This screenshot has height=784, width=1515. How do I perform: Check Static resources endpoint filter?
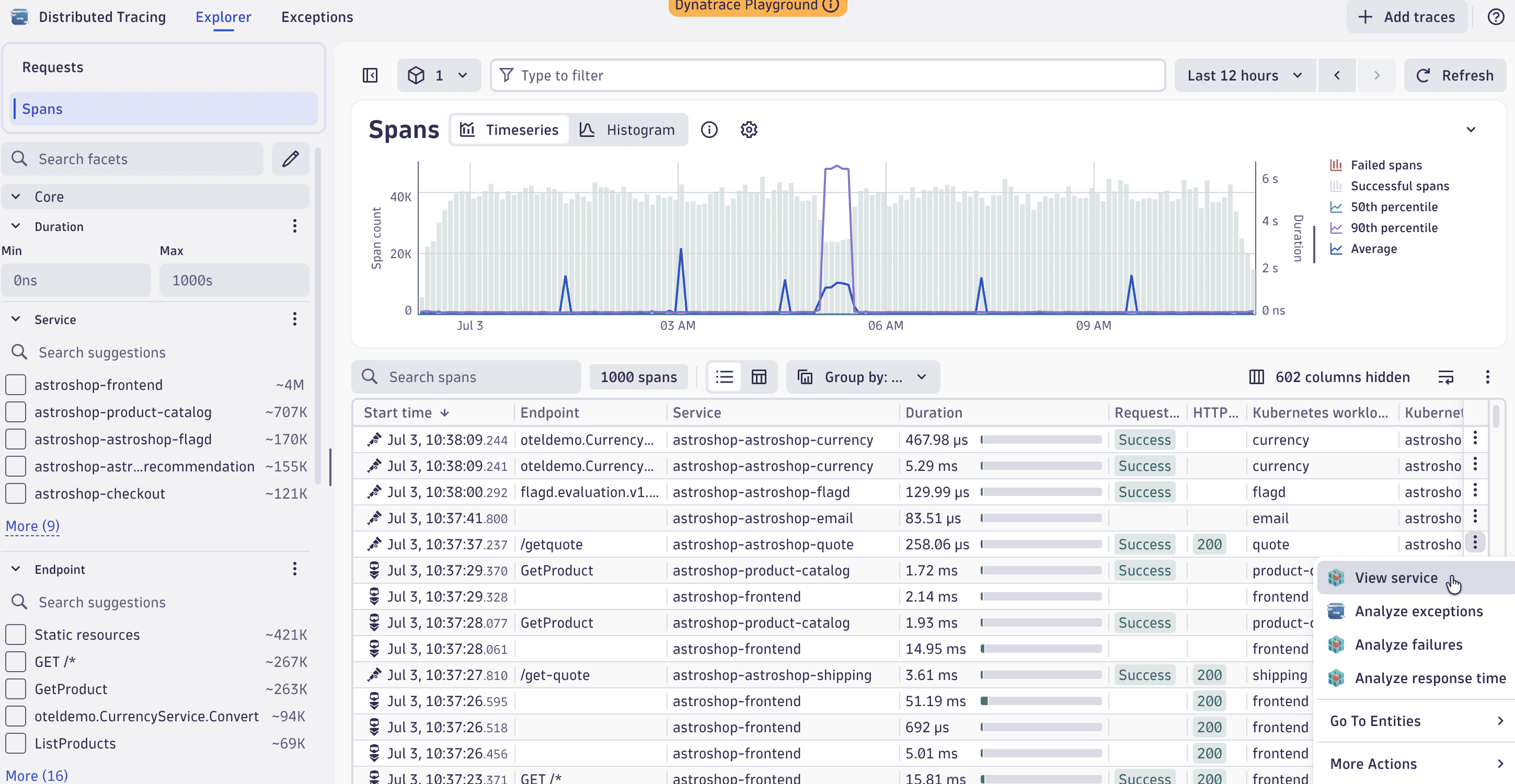[x=16, y=635]
